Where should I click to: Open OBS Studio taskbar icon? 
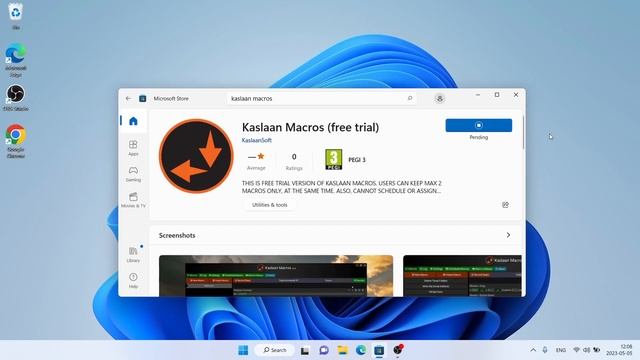coord(398,350)
